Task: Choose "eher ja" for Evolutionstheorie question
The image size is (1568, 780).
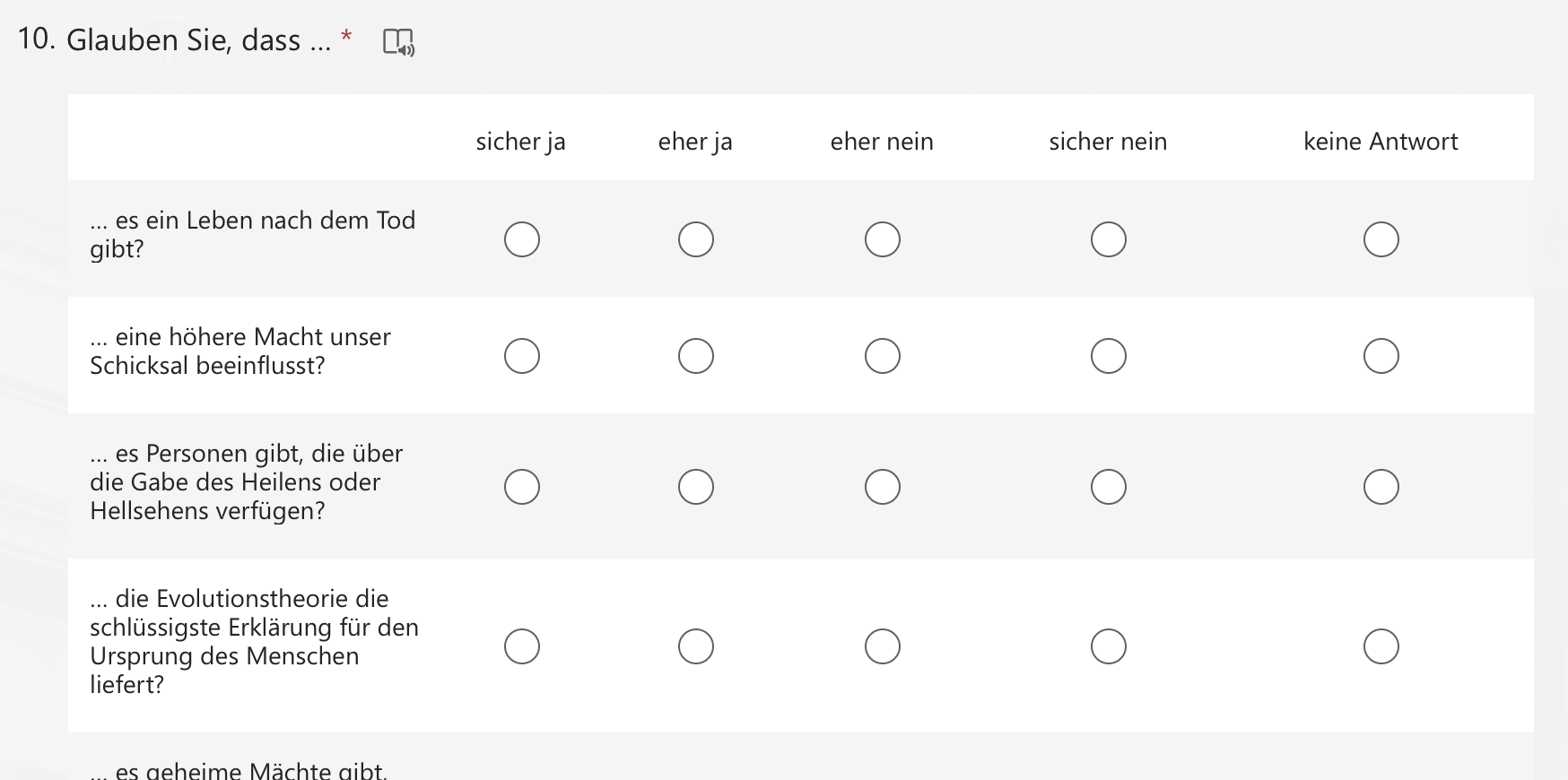Action: 696,646
